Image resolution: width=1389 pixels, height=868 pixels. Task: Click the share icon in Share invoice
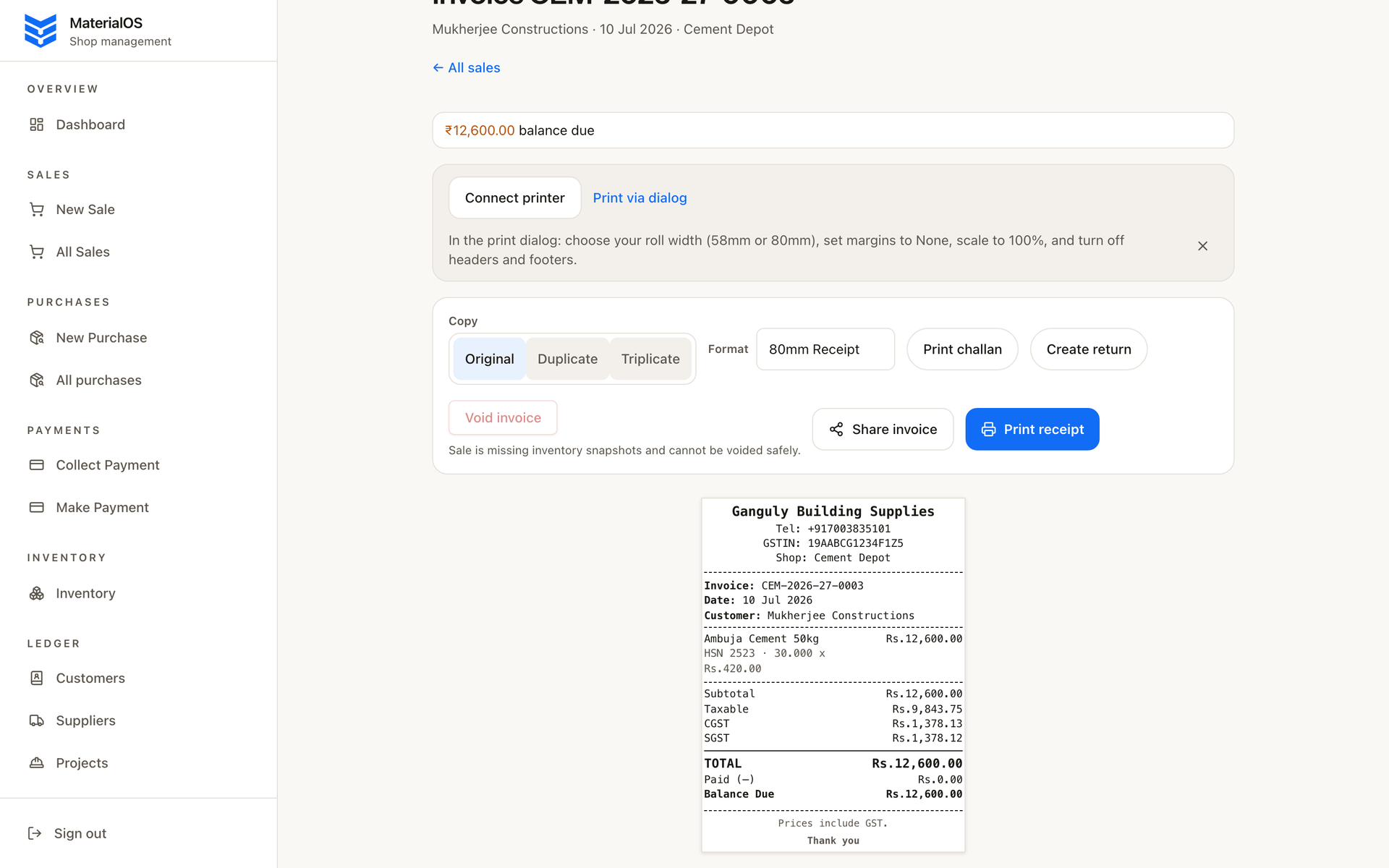pyautogui.click(x=836, y=430)
